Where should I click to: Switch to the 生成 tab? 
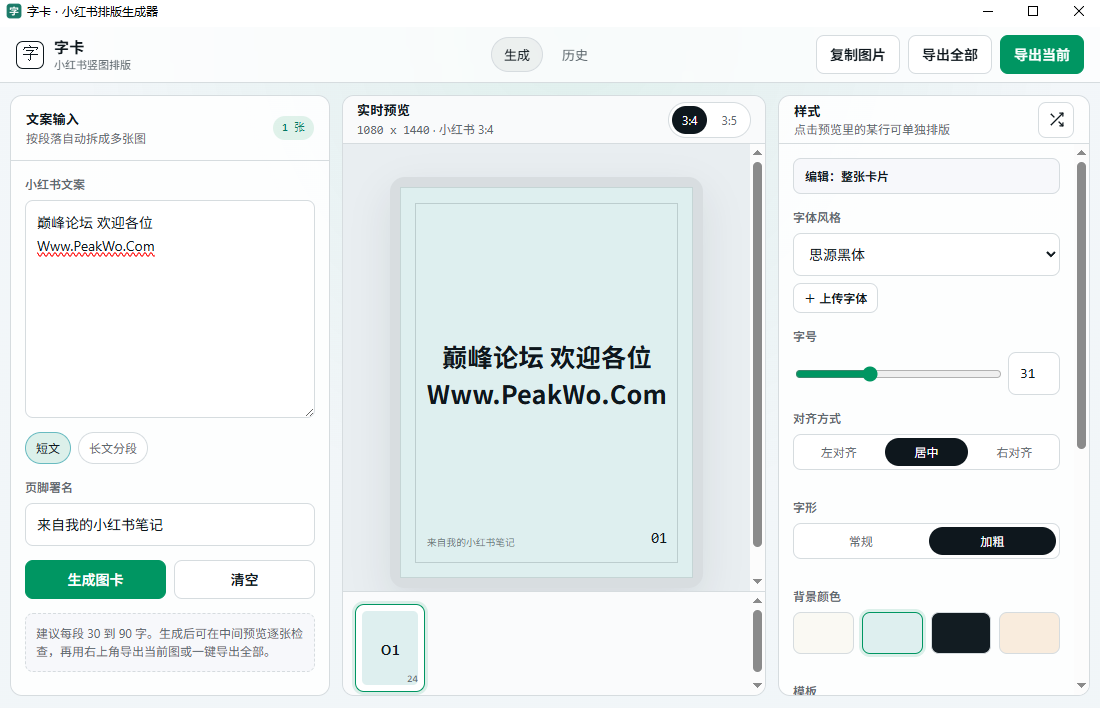[x=517, y=55]
